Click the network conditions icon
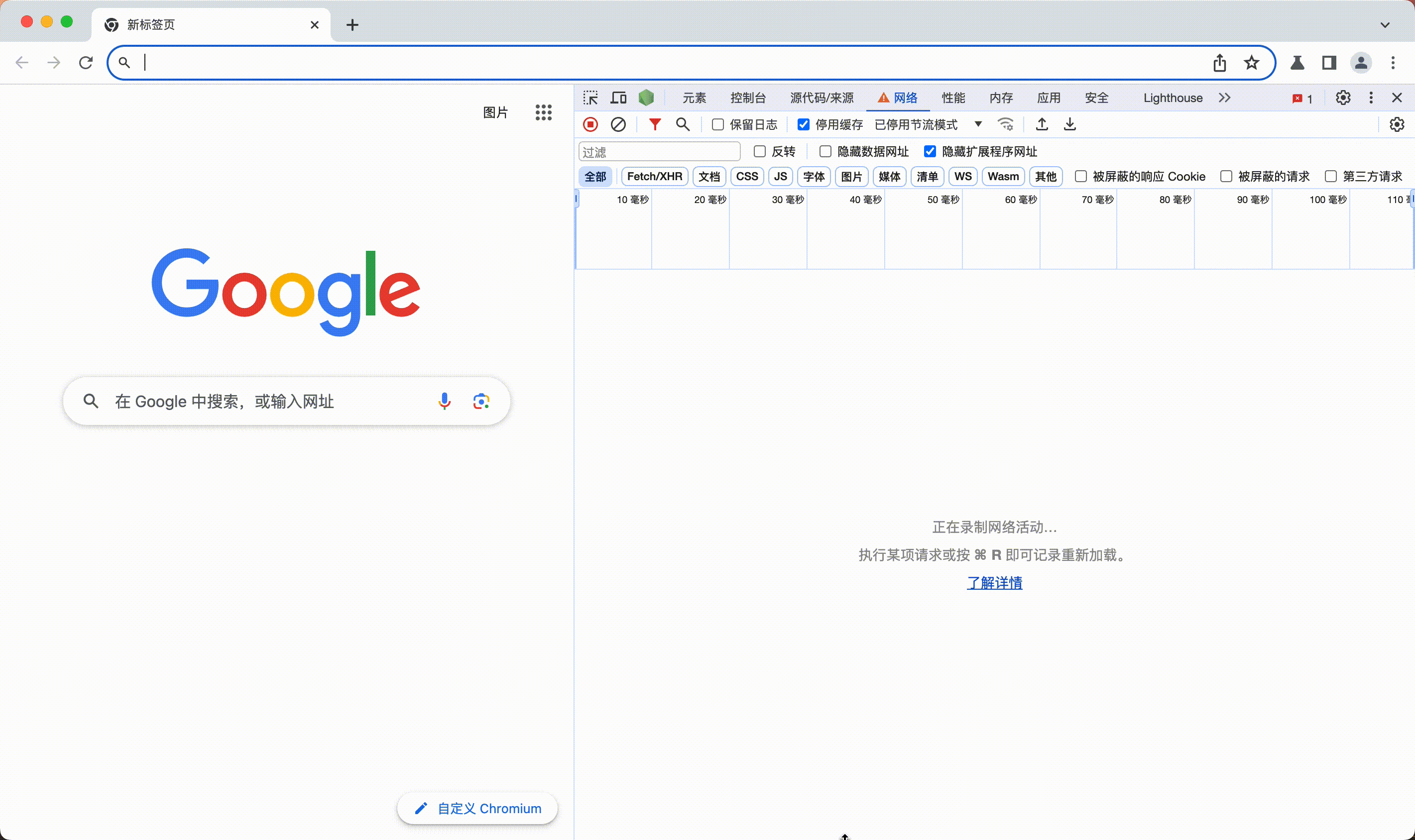The image size is (1415, 840). [x=1006, y=124]
